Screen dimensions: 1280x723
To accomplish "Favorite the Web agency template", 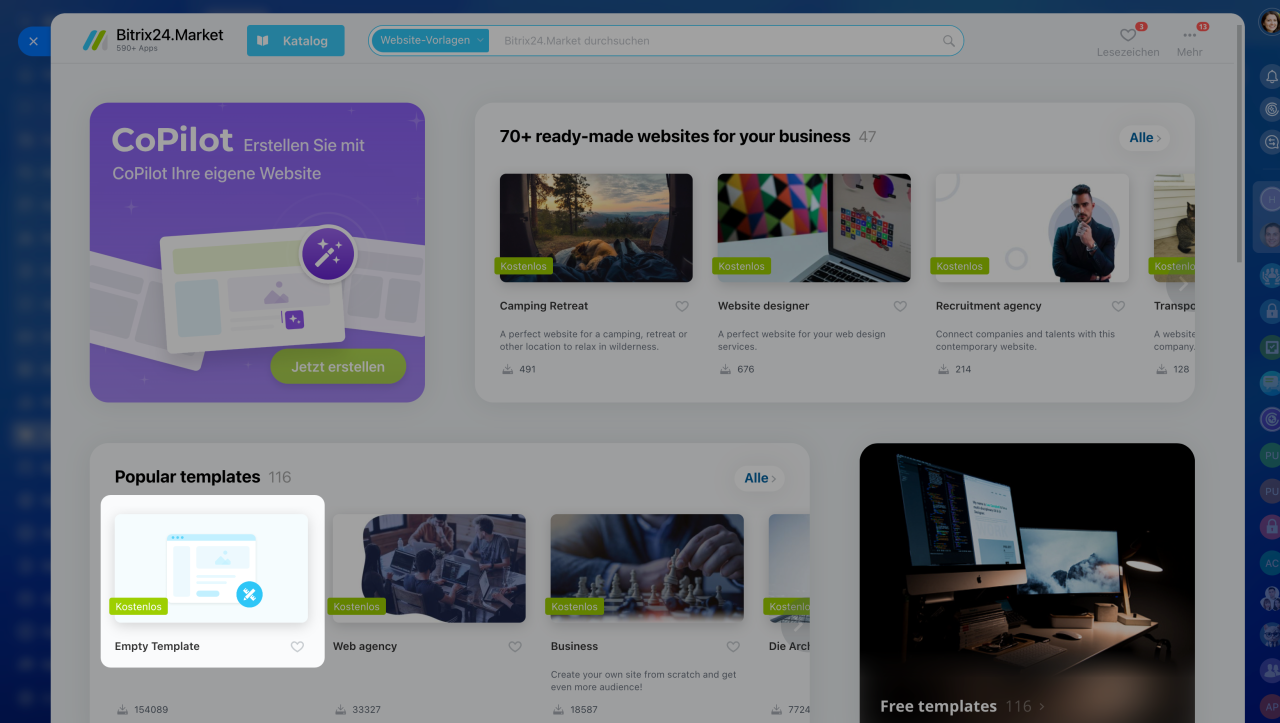I will (x=515, y=646).
